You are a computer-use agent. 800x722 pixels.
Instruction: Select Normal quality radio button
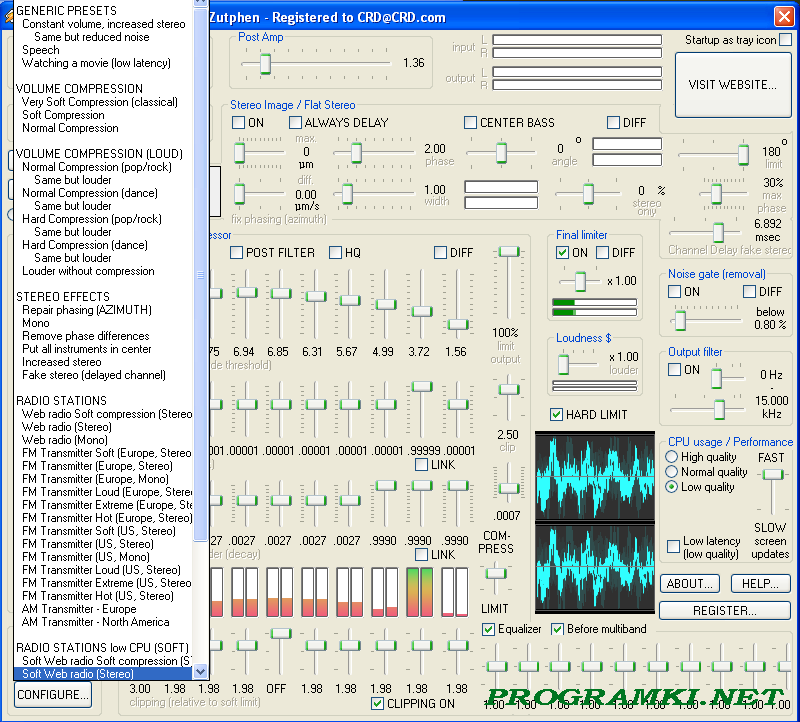(672, 472)
